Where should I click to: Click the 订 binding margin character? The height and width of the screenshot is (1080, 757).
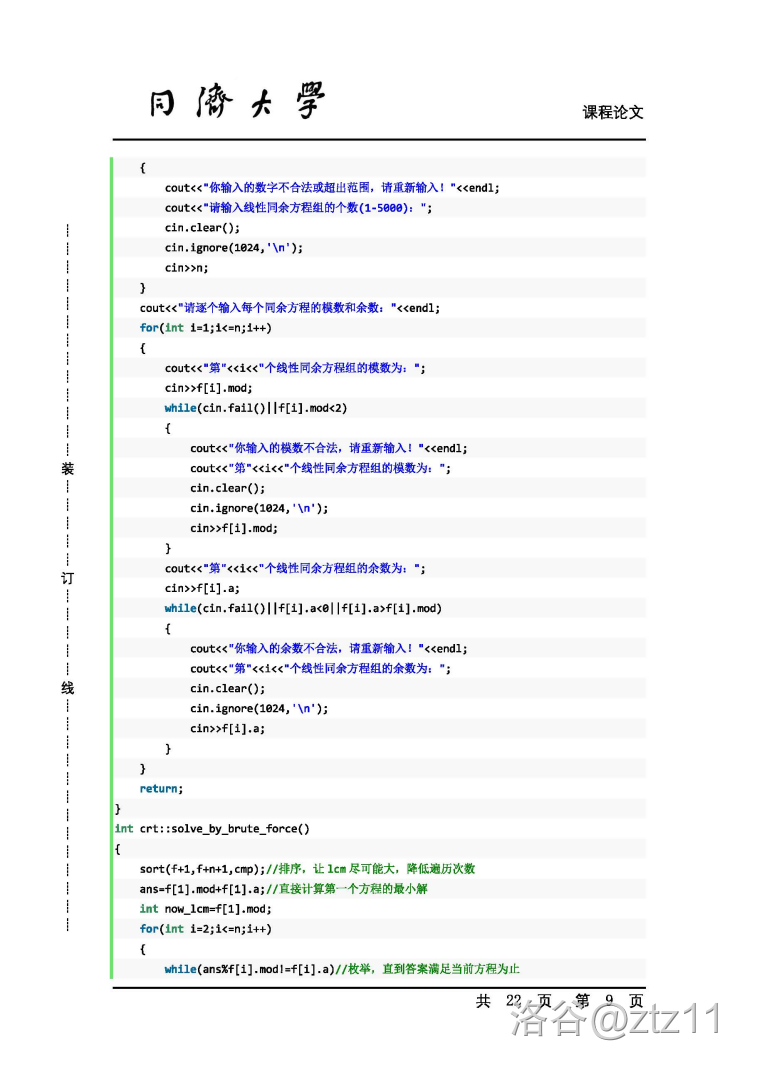point(67,578)
